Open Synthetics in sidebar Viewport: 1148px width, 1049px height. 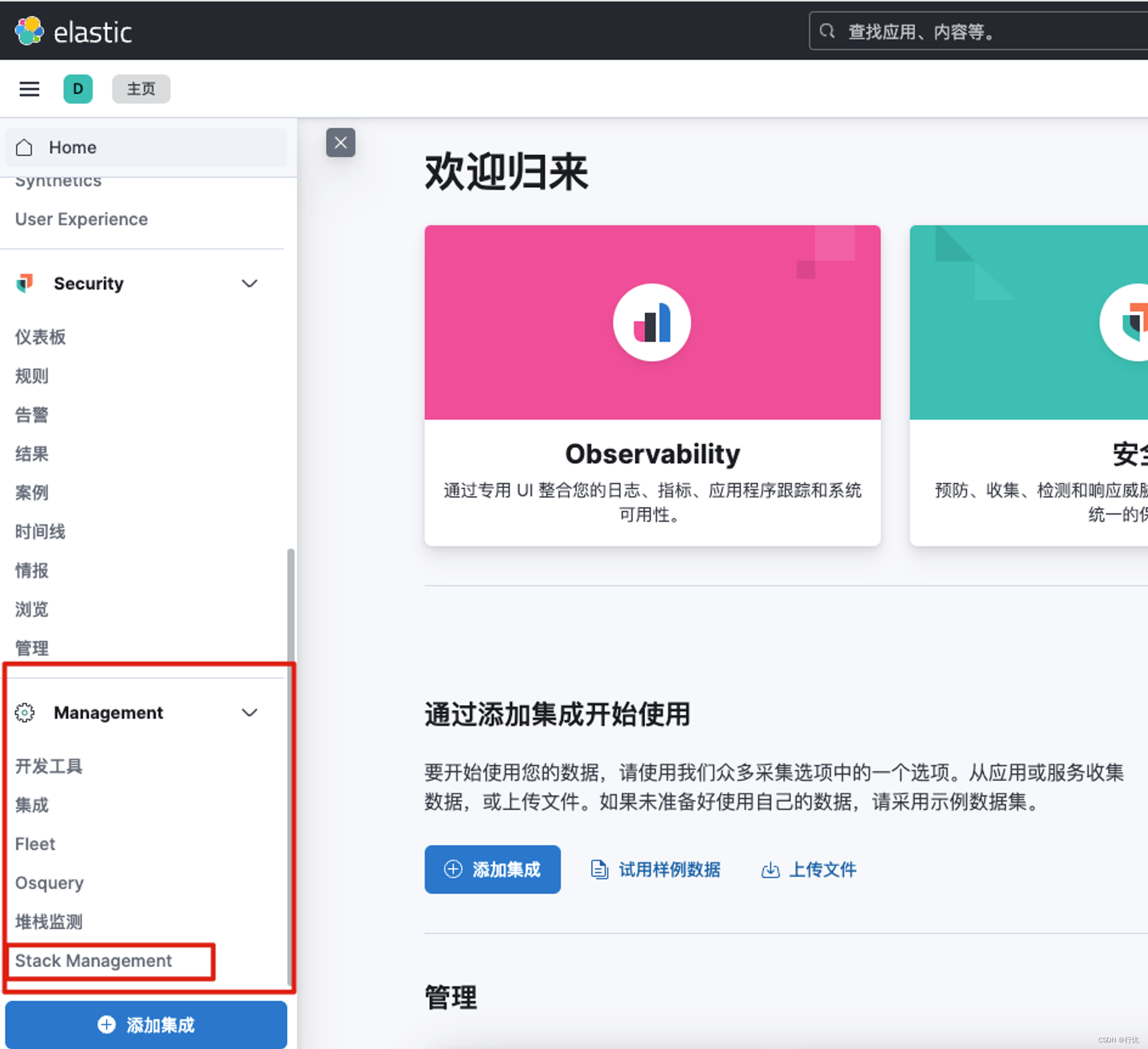pyautogui.click(x=59, y=182)
